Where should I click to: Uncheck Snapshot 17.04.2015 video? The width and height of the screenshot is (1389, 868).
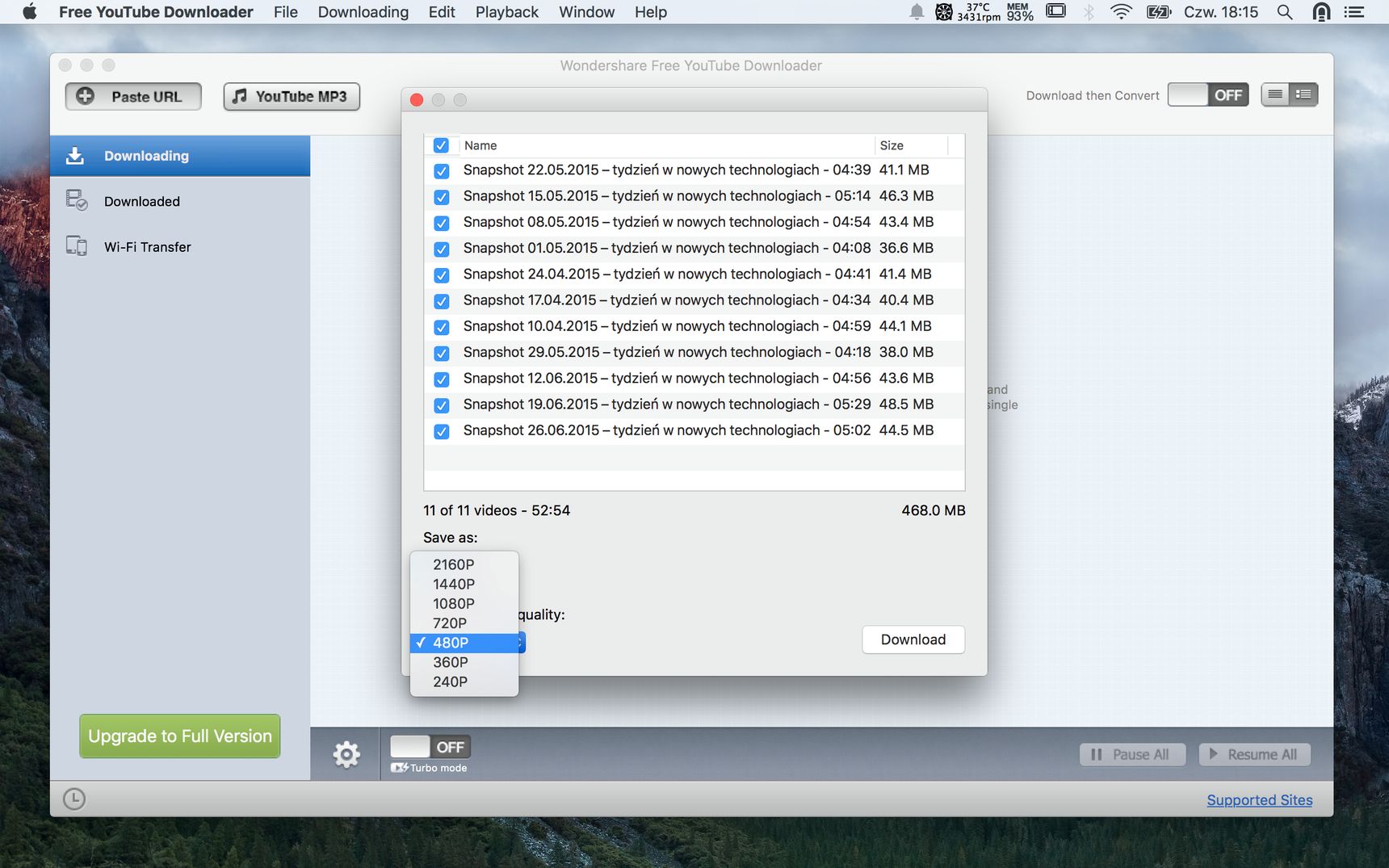click(x=442, y=301)
